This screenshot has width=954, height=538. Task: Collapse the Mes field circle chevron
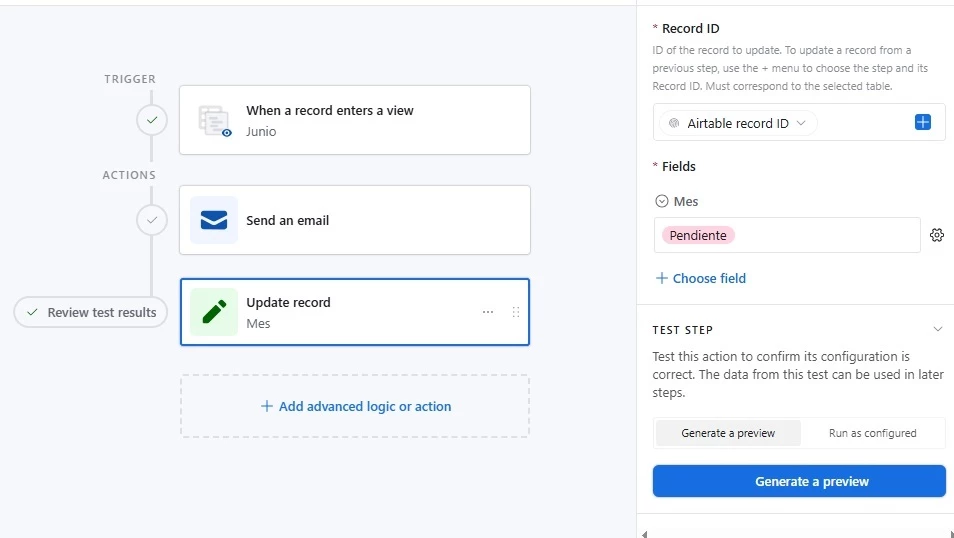tap(661, 201)
